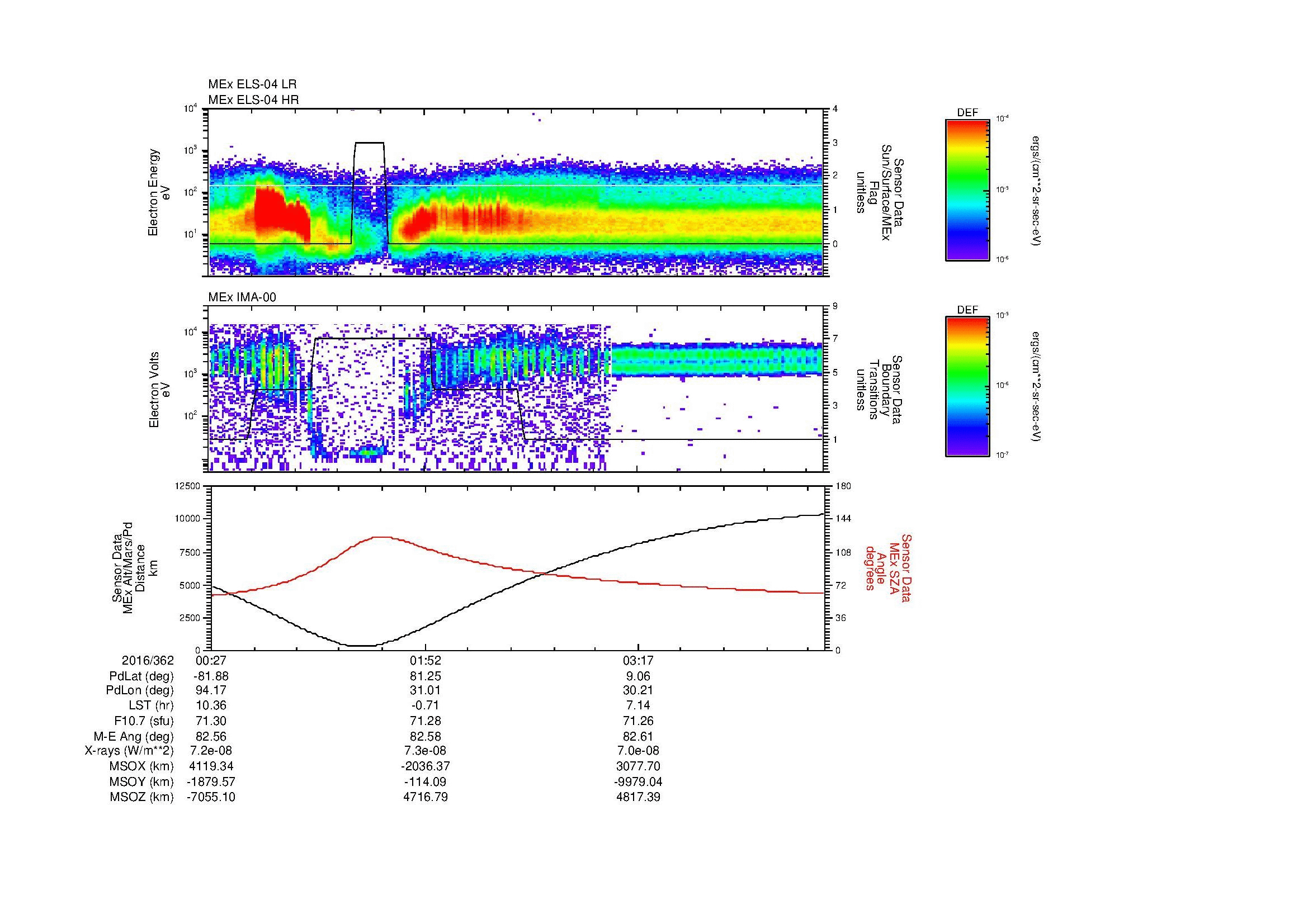Click MSOX value 4119.34

coord(211,766)
